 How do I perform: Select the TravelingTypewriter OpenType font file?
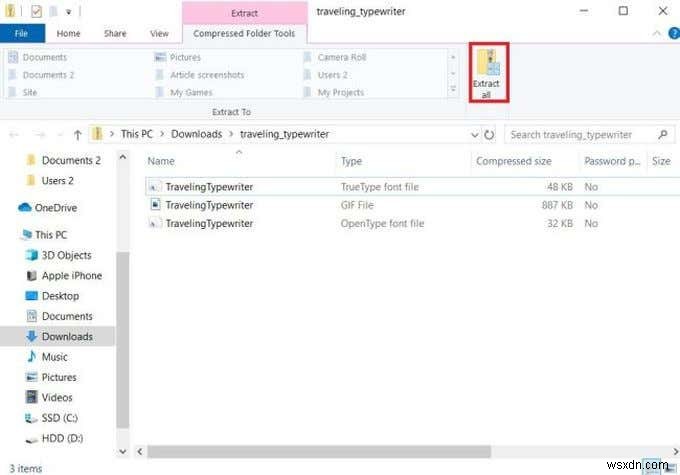pos(412,223)
